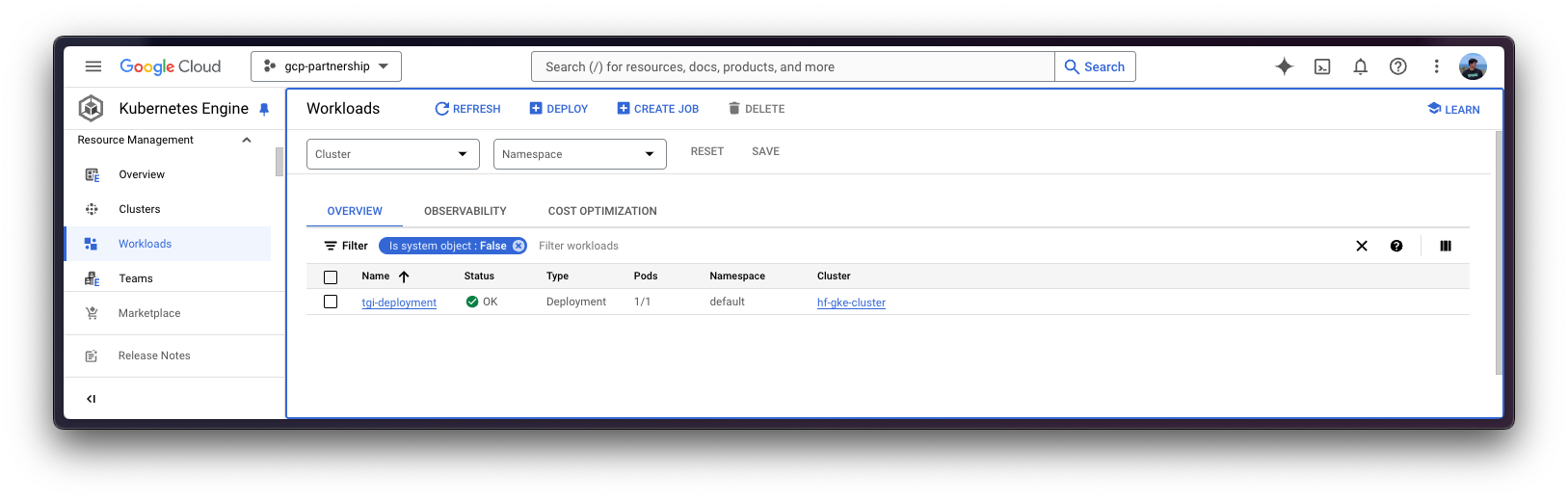Toggle the select-all header checkbox
This screenshot has width=1568, height=500.
pyautogui.click(x=331, y=276)
